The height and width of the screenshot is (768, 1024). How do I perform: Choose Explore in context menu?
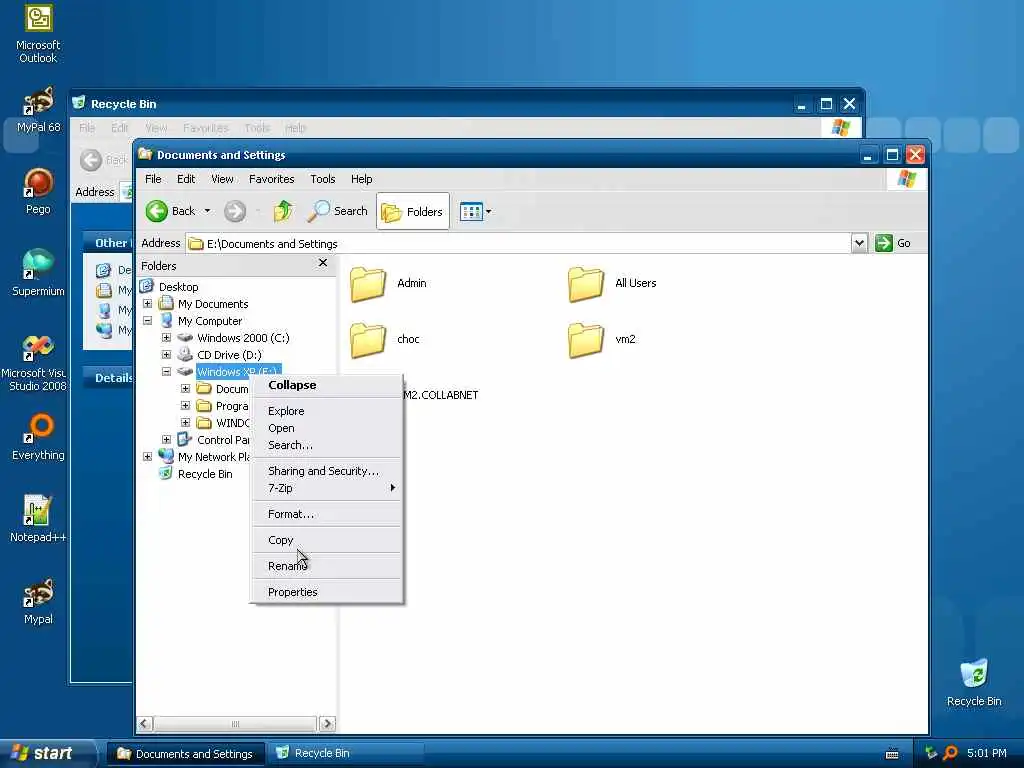coord(327,411)
